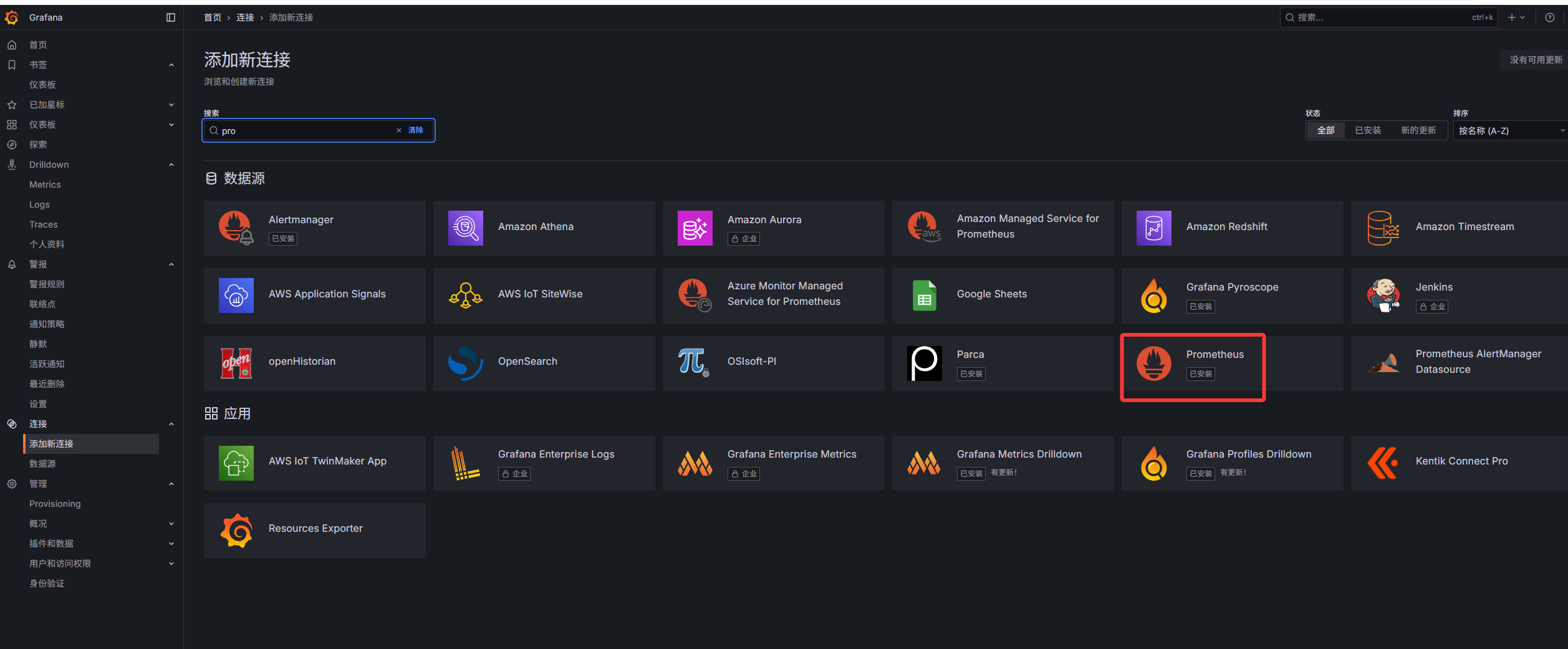
Task: Collapse the Drilldown sidebar section
Action: (x=171, y=165)
